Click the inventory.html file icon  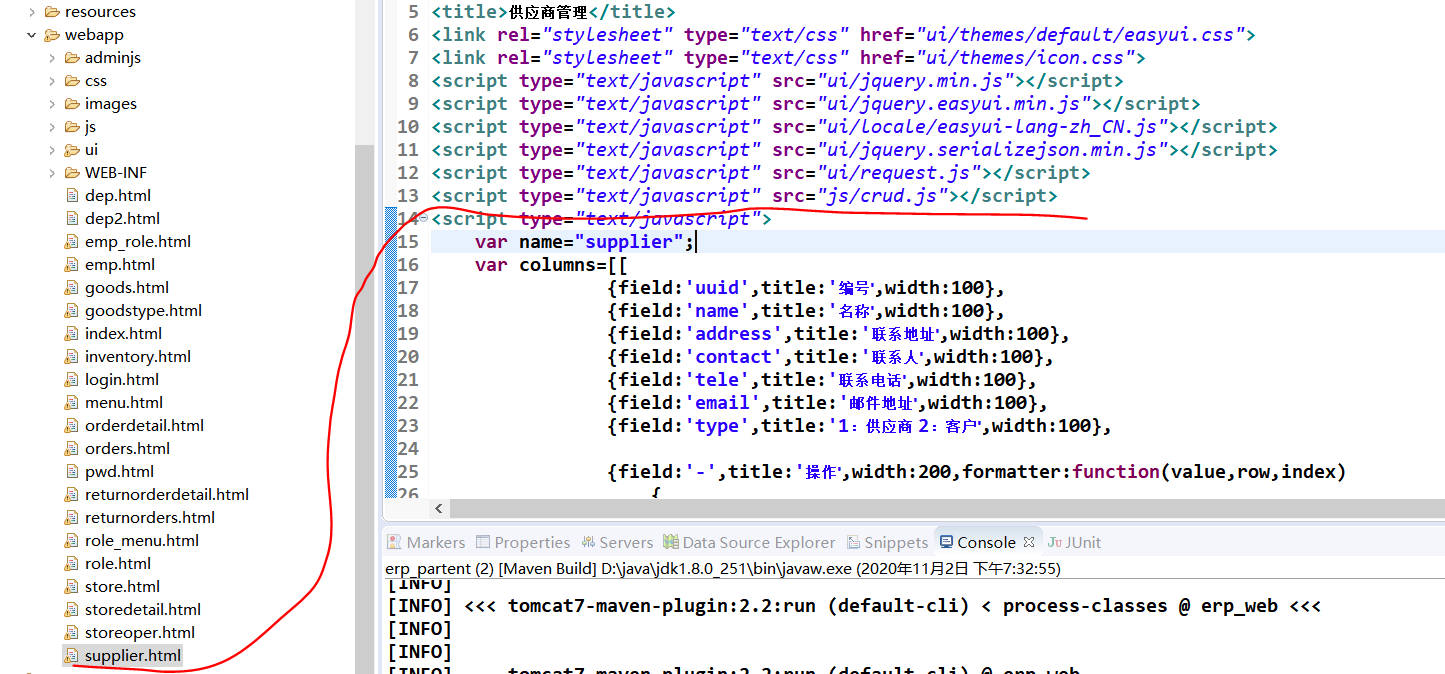[x=71, y=357]
